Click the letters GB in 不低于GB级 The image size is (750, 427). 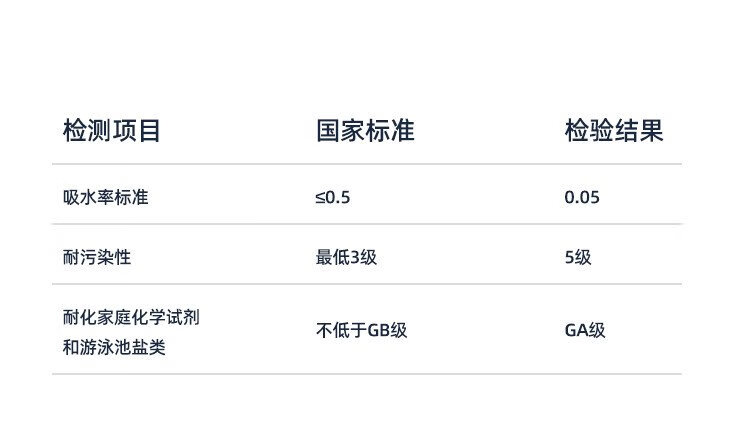(379, 331)
